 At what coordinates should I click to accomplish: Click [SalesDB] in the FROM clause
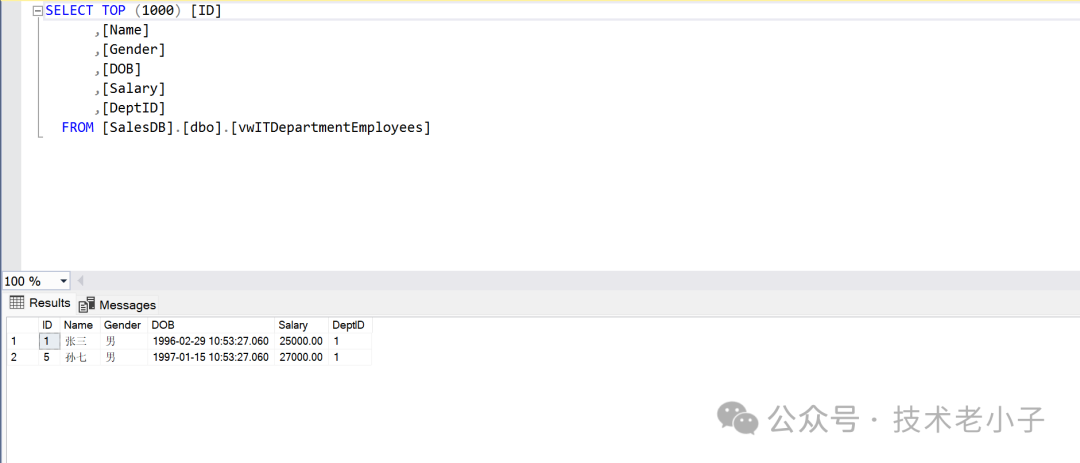(x=138, y=127)
